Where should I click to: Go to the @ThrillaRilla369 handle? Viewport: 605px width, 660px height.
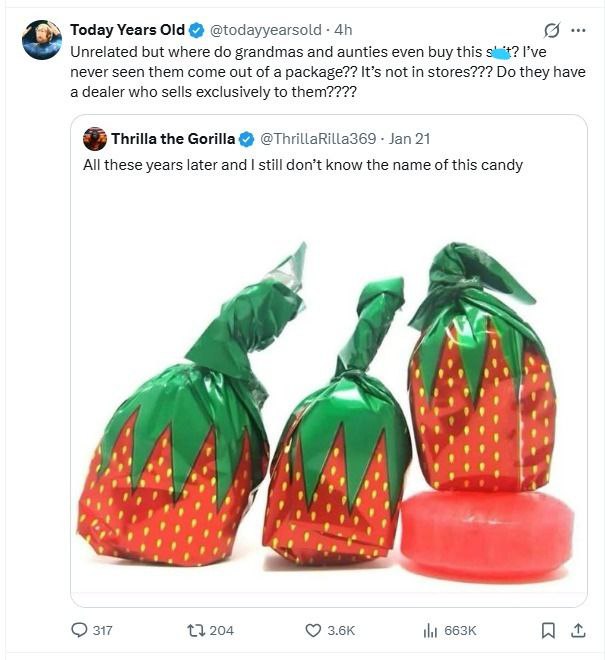pyautogui.click(x=320, y=138)
